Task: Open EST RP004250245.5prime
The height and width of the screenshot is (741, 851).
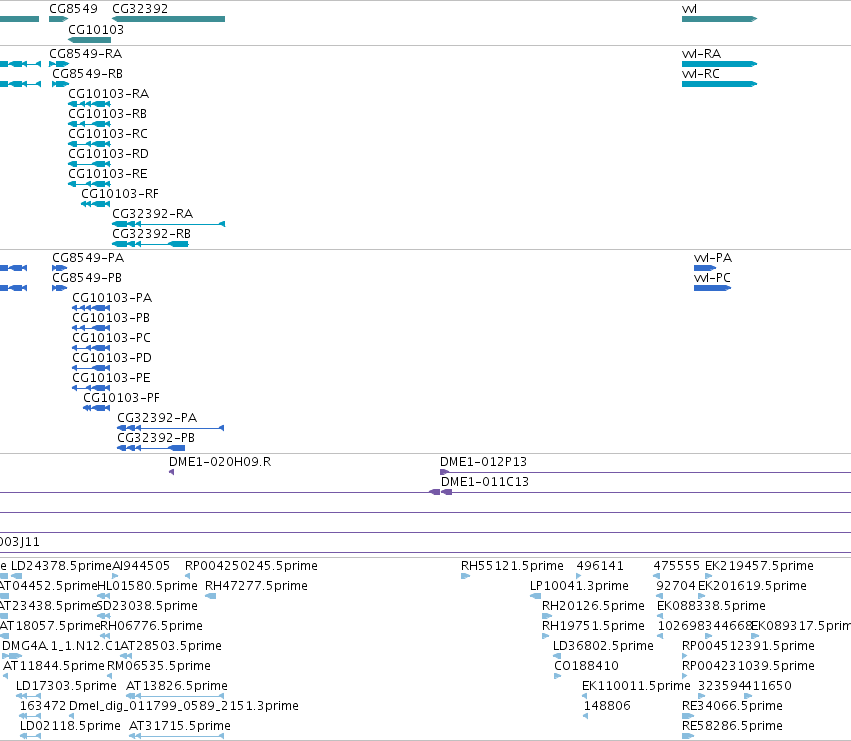Action: pos(251,566)
